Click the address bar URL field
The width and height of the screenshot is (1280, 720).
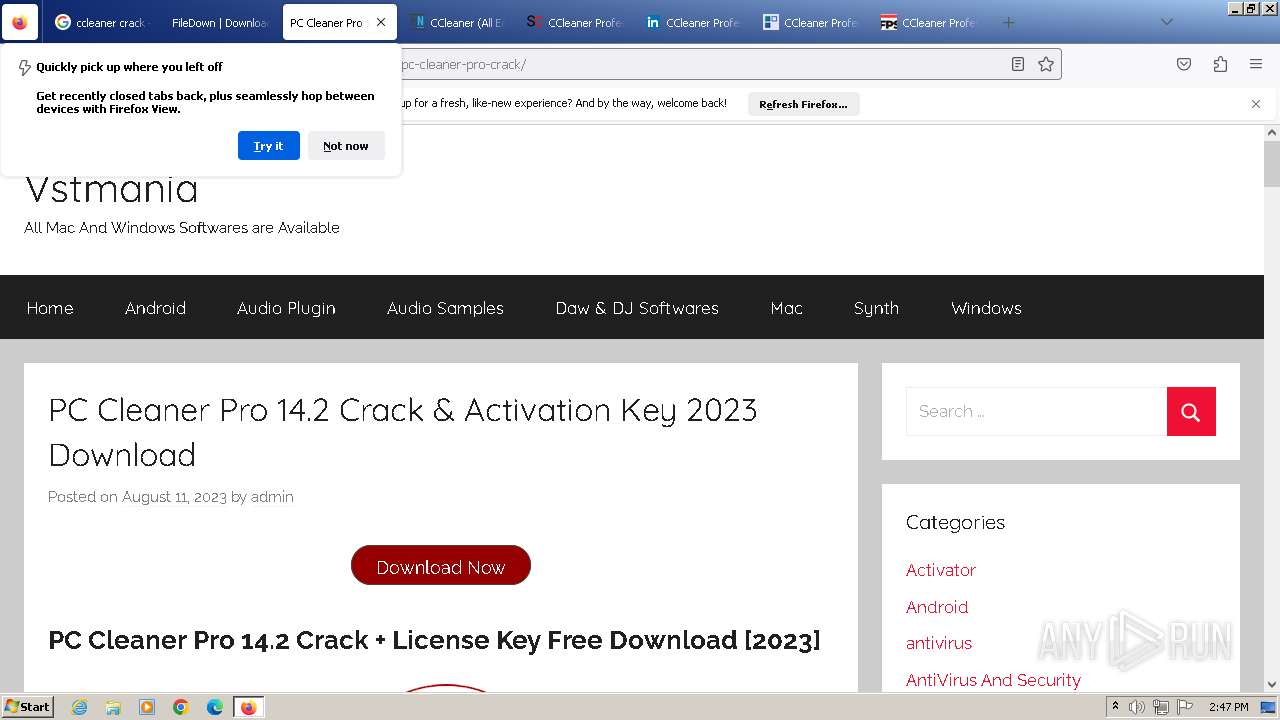[700, 64]
